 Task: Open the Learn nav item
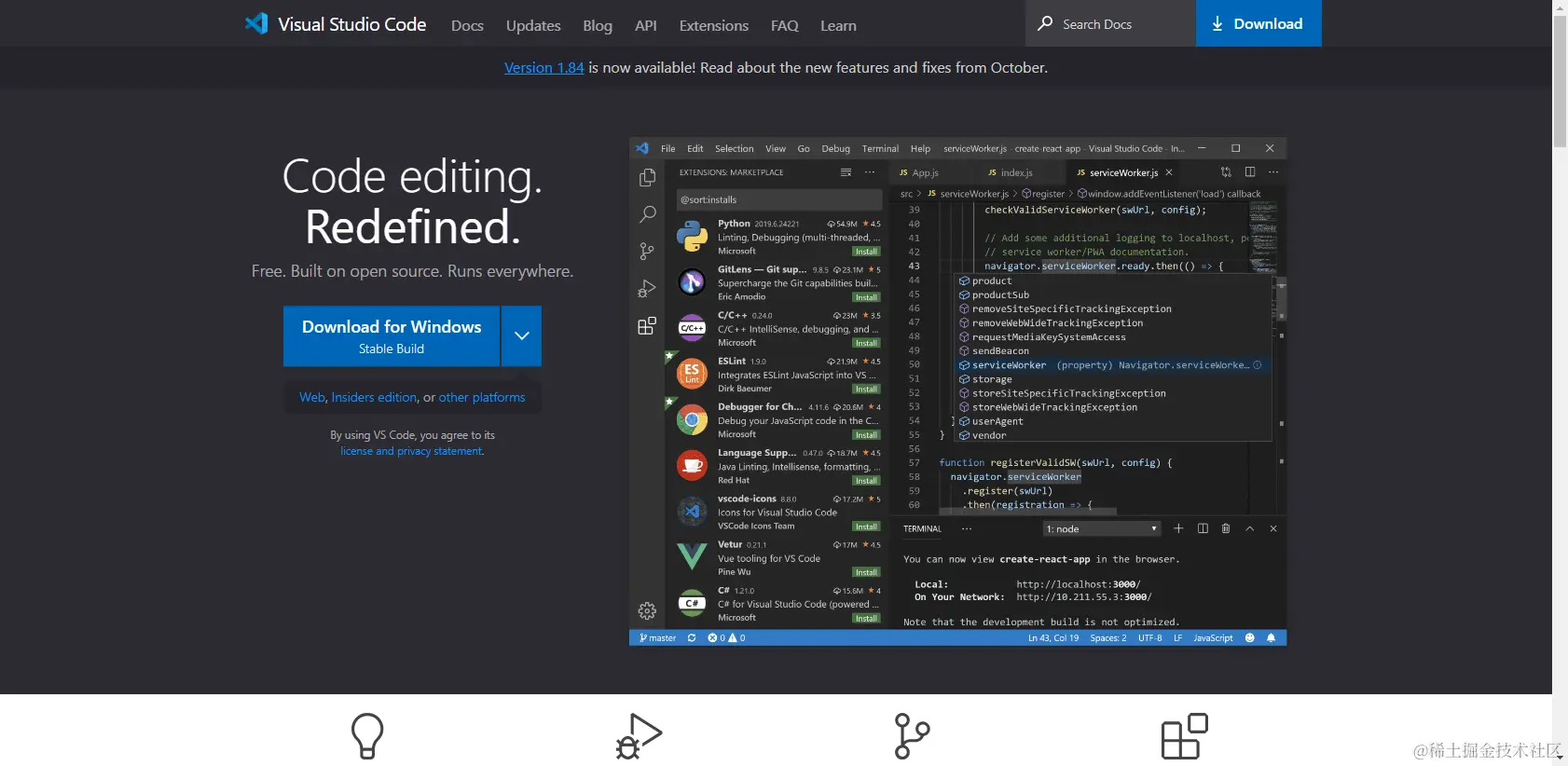838,26
